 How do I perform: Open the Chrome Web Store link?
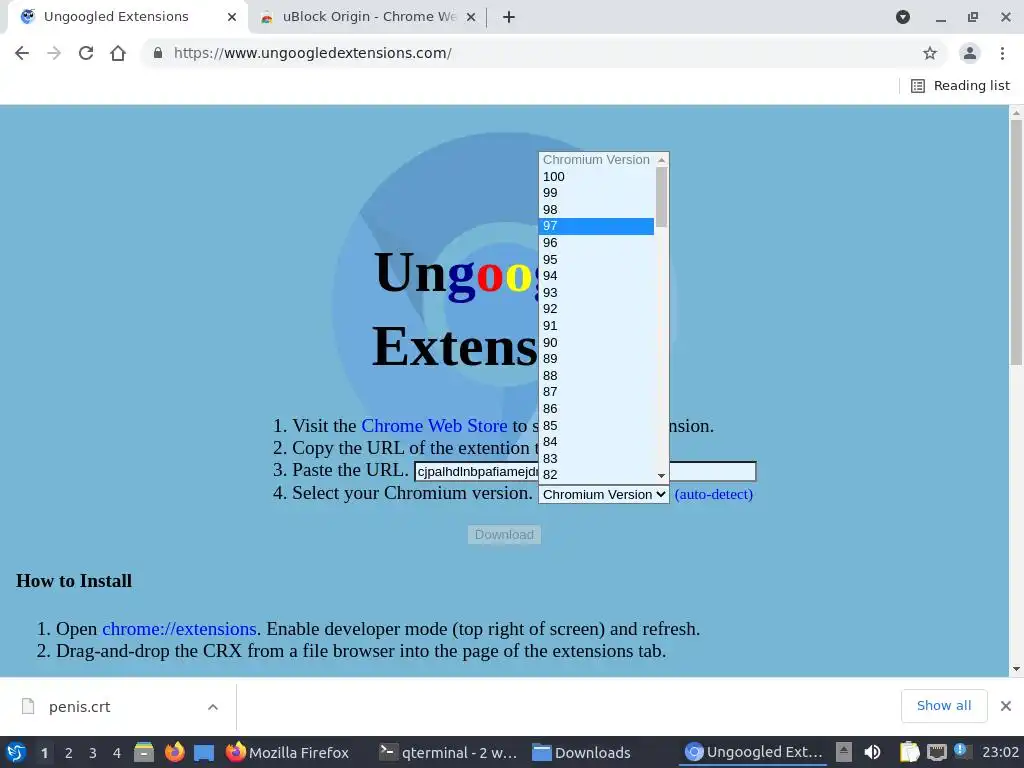tap(434, 426)
